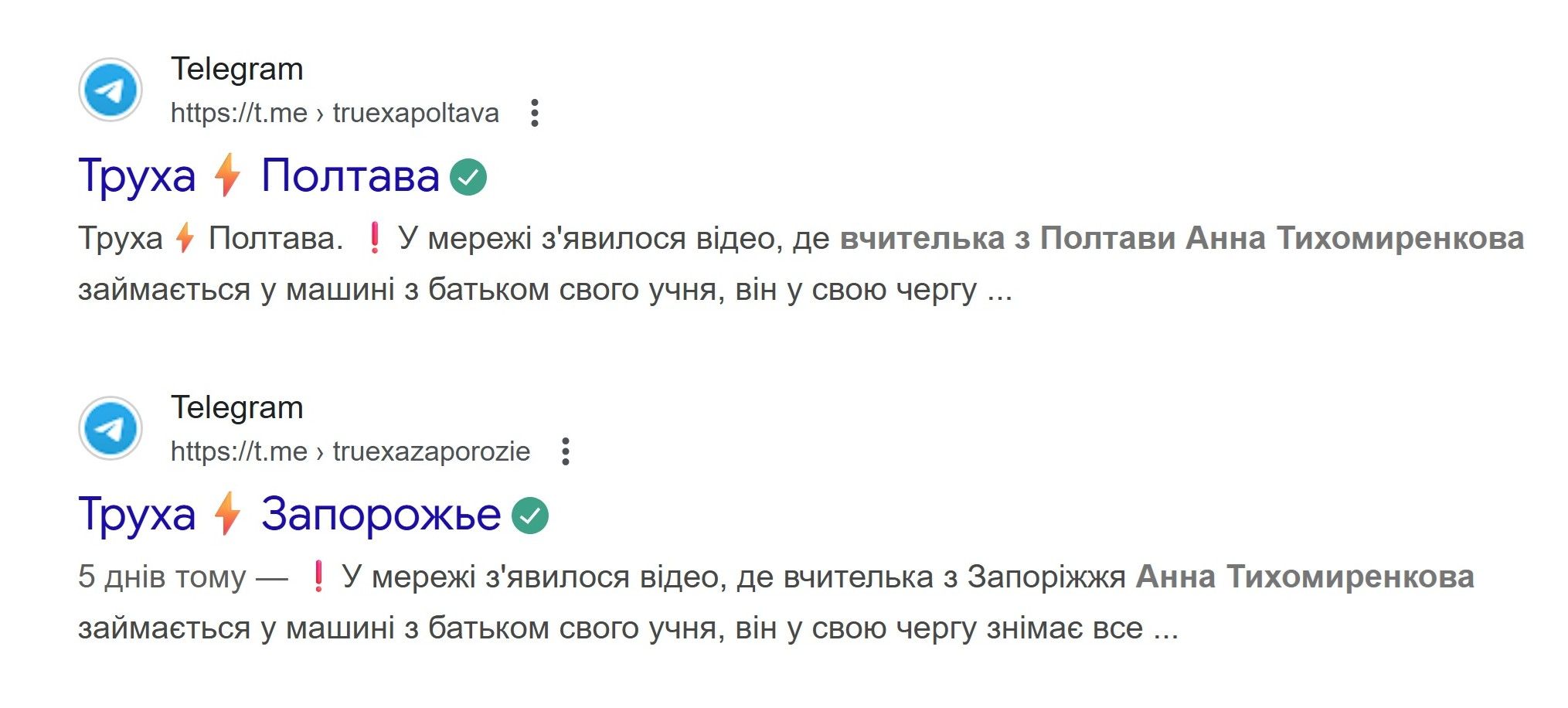Click the lightning emoji in the Труха Запорожье title
The image size is (1568, 708).
[227, 514]
